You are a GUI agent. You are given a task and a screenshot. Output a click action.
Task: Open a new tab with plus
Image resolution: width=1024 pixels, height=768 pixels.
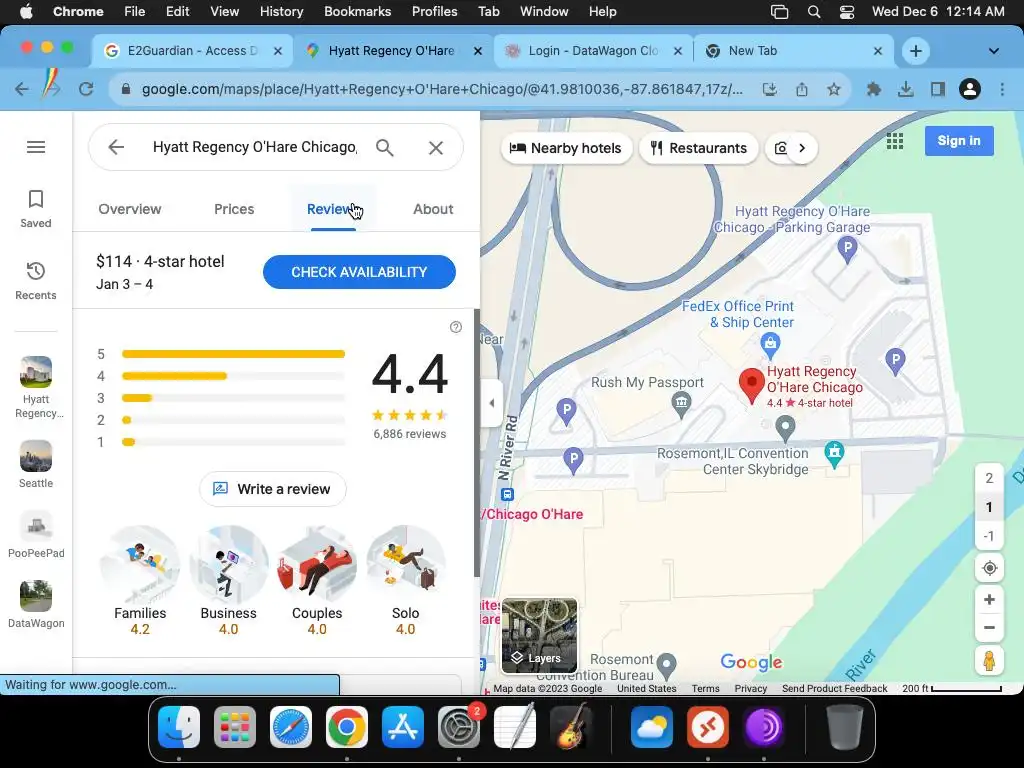916,51
